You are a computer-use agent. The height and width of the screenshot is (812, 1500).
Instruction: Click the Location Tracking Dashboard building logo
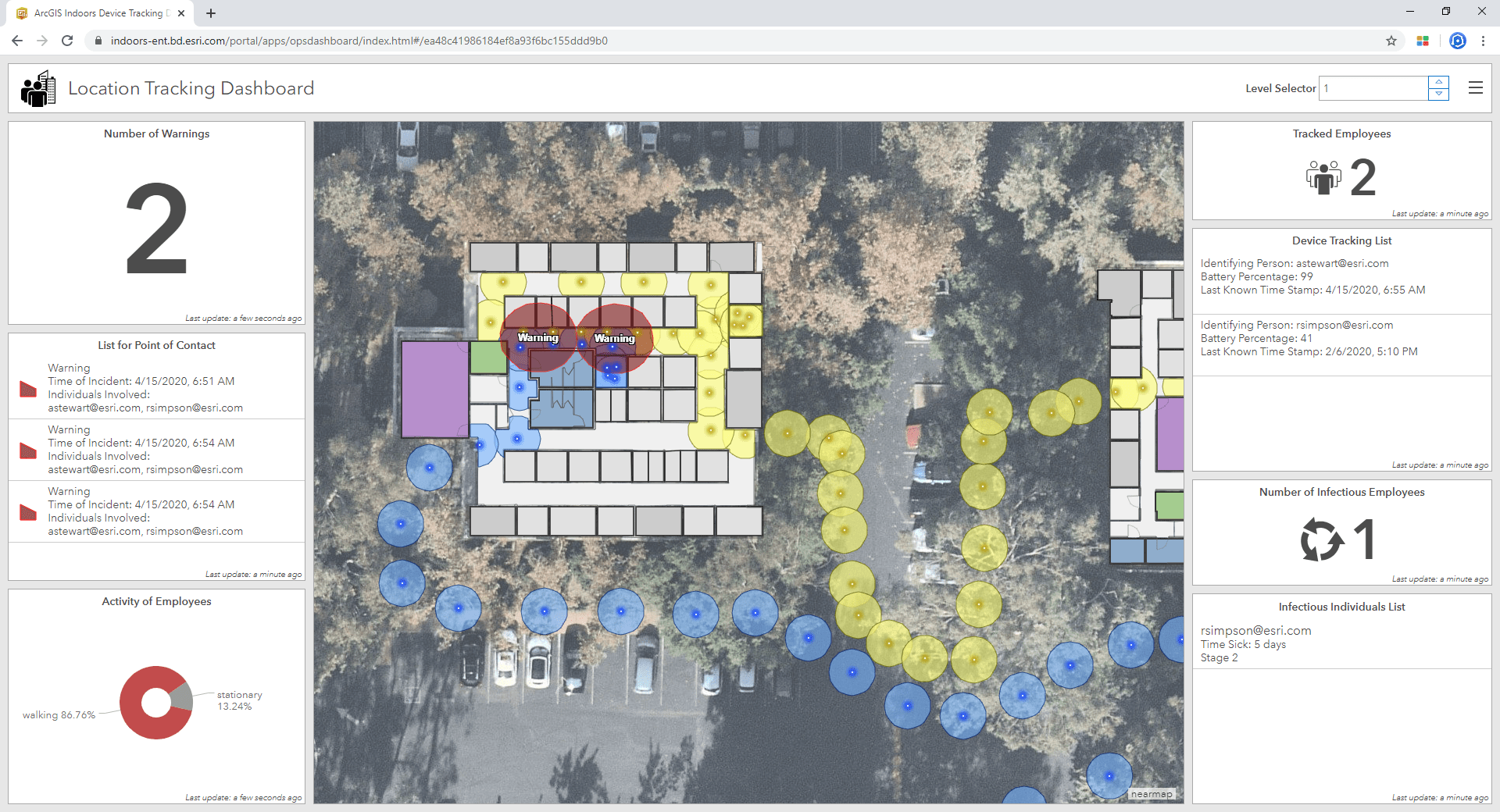click(37, 87)
